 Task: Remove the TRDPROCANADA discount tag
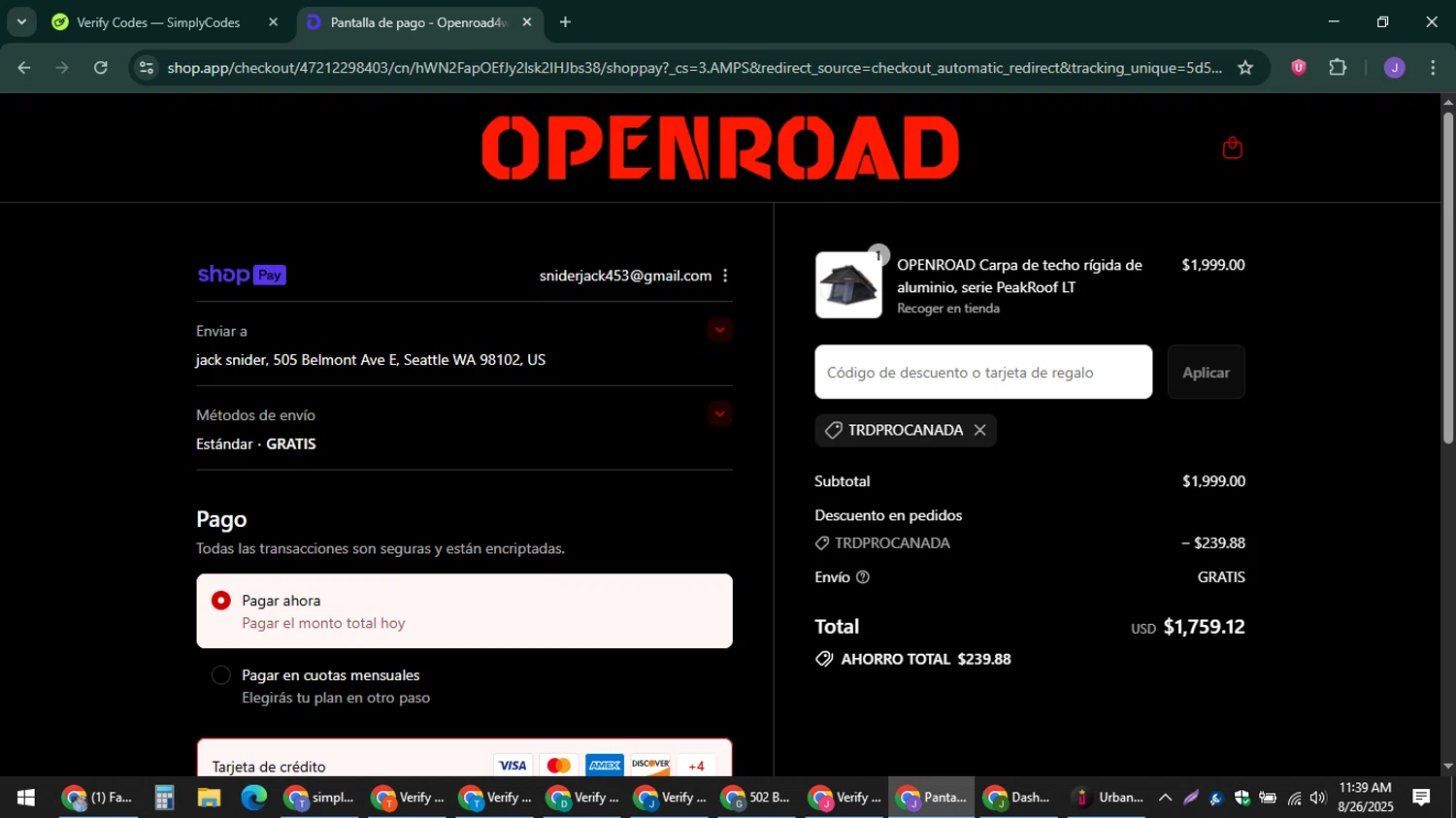click(x=979, y=430)
